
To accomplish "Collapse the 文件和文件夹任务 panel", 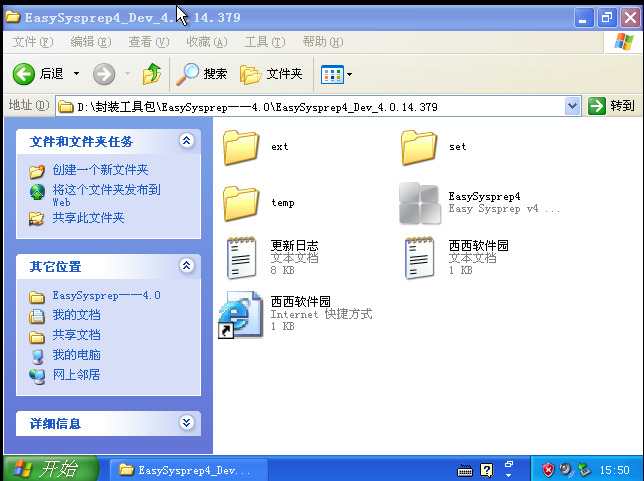I will [186, 142].
